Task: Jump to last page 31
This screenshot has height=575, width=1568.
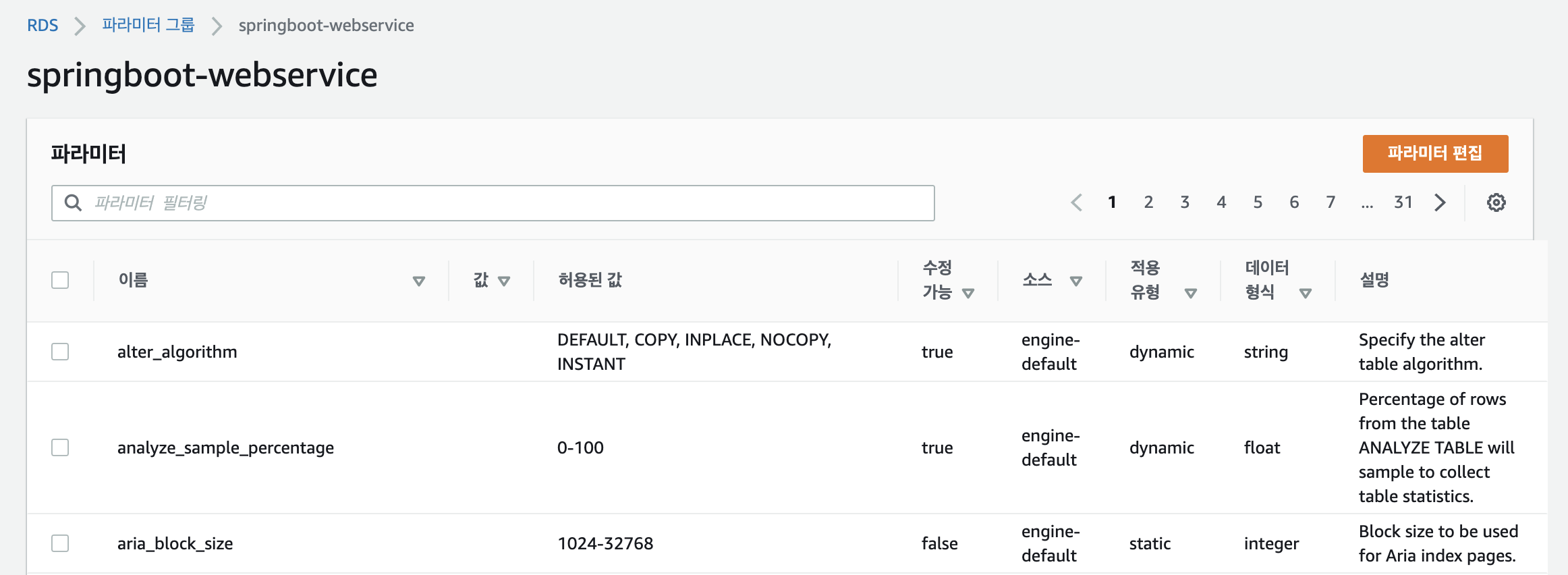Action: (1403, 202)
